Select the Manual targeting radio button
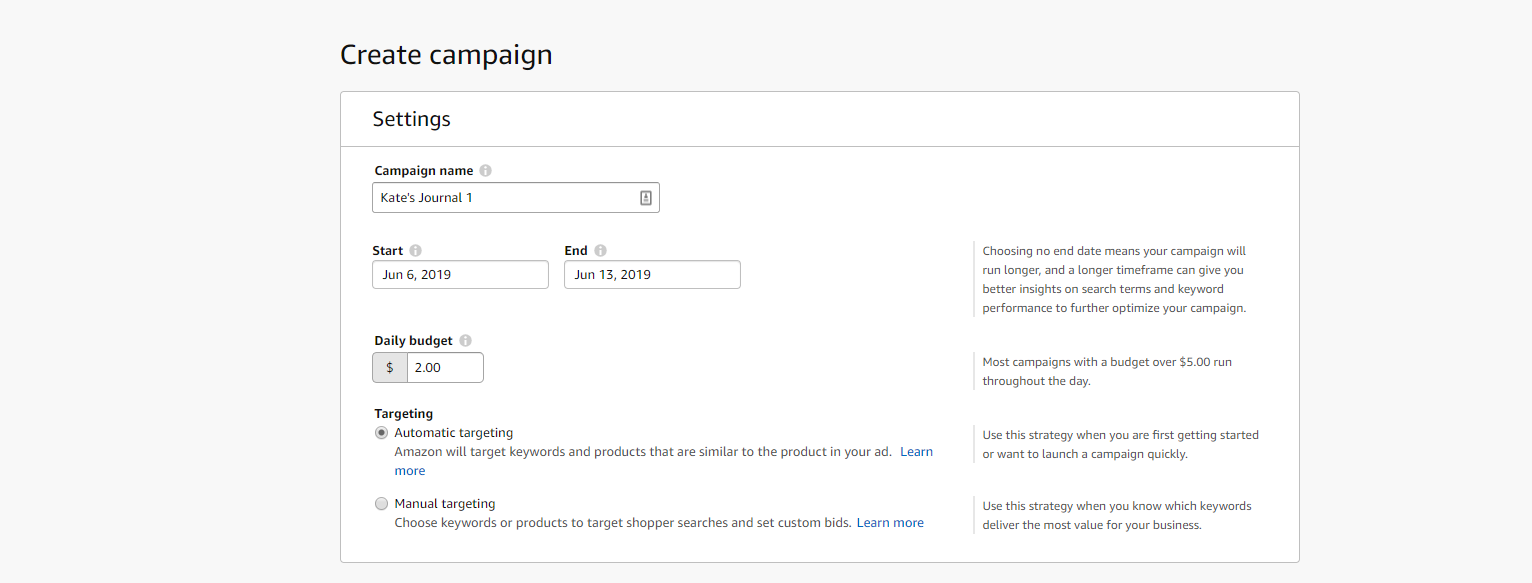Image resolution: width=1532 pixels, height=583 pixels. coord(381,504)
